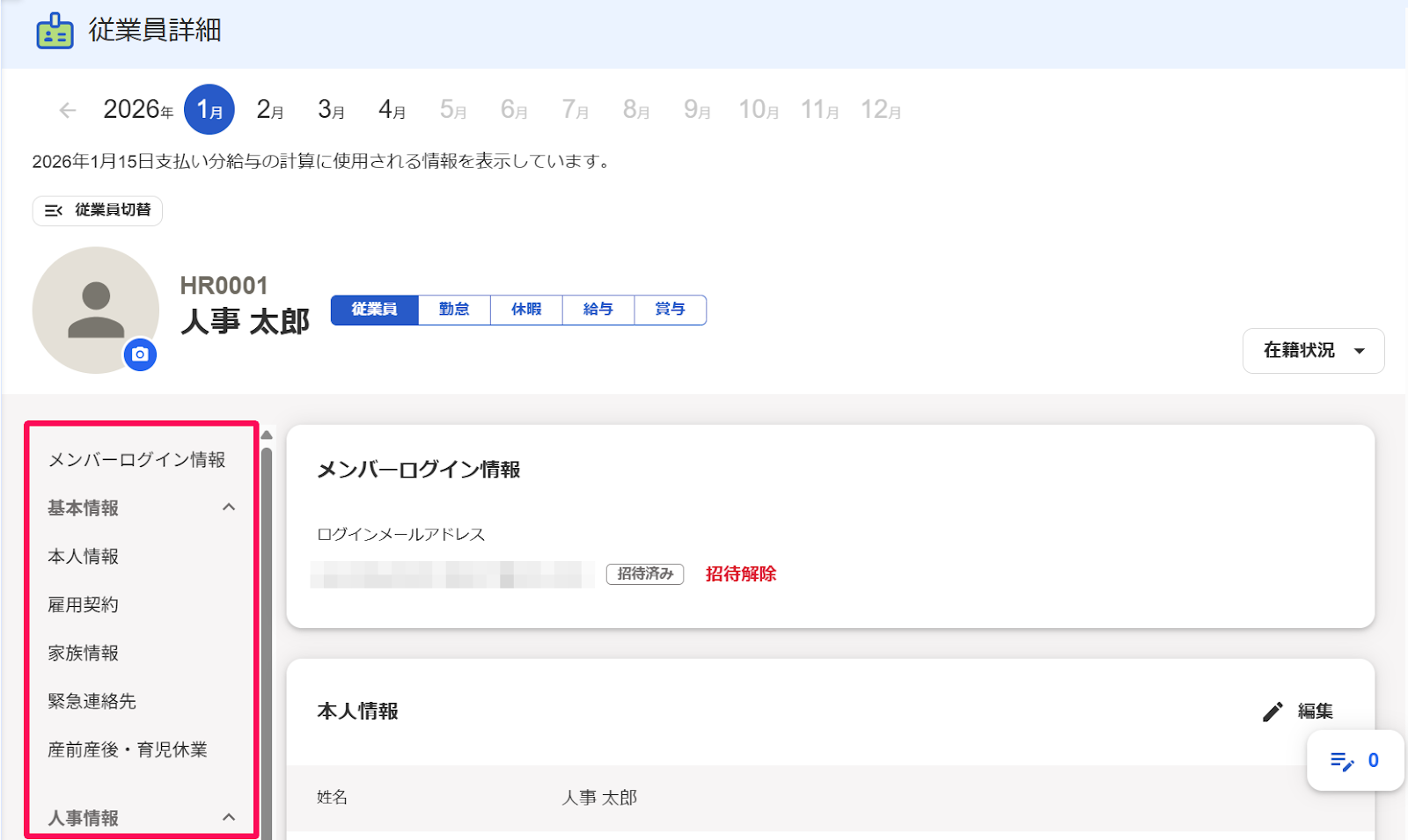Click the 招待解除 link
The height and width of the screenshot is (840, 1408).
741,574
